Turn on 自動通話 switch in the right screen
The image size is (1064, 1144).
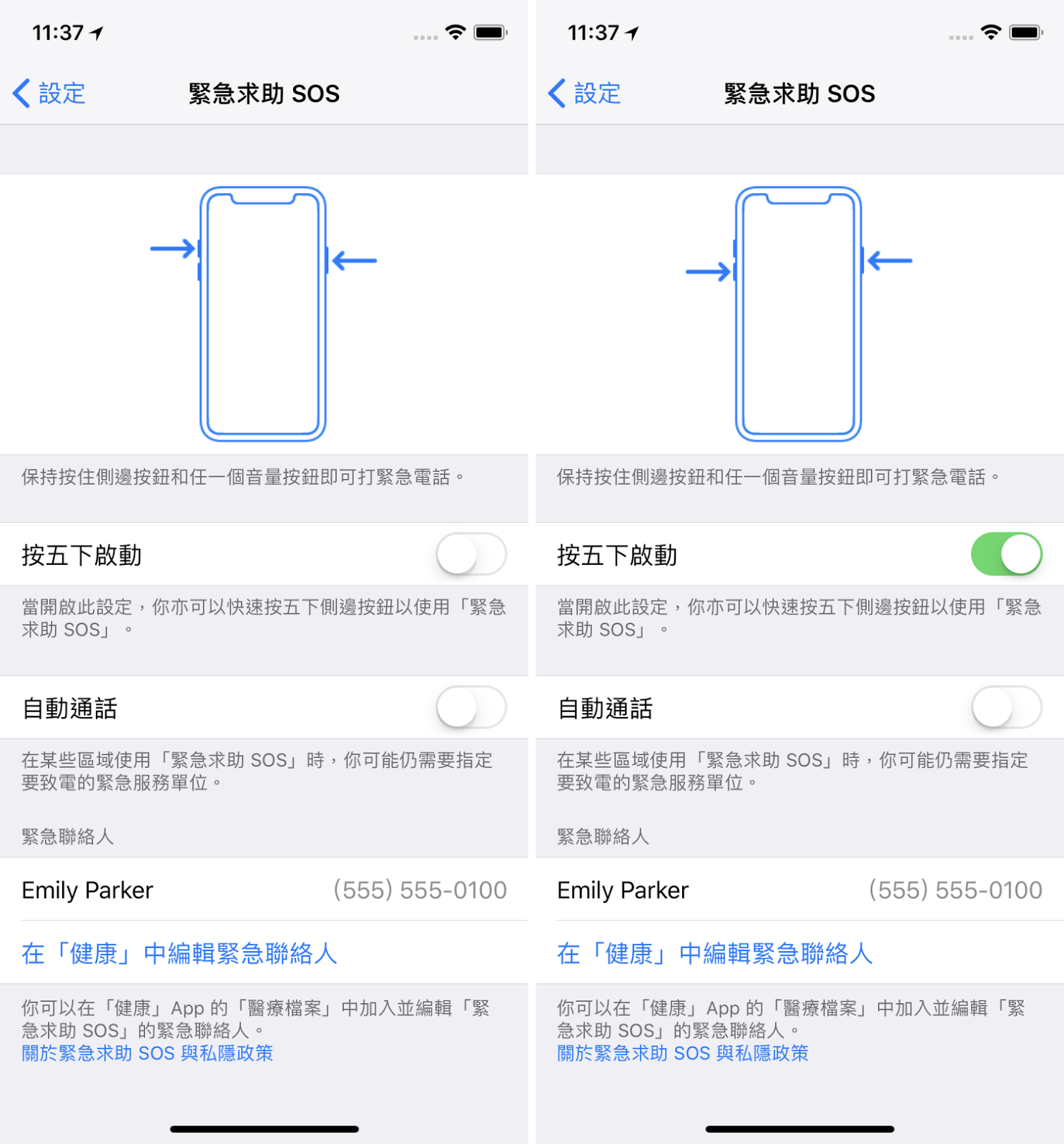[1007, 707]
